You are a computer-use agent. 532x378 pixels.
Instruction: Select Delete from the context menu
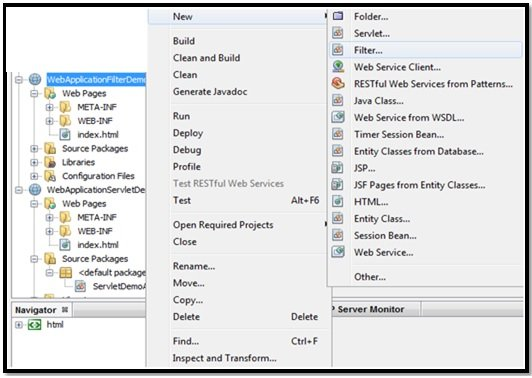[239, 317]
